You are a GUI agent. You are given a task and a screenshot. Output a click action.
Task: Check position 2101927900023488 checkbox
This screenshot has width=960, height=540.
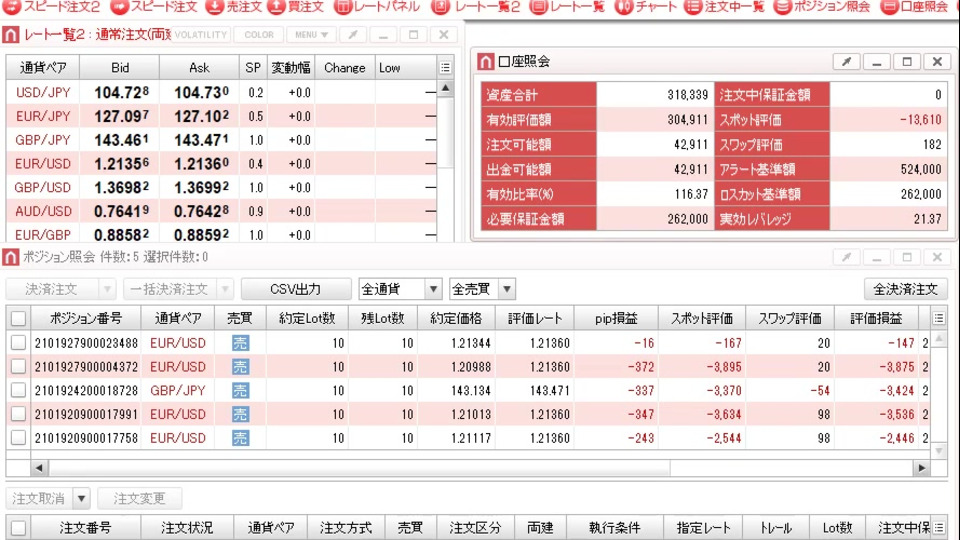click(18, 343)
